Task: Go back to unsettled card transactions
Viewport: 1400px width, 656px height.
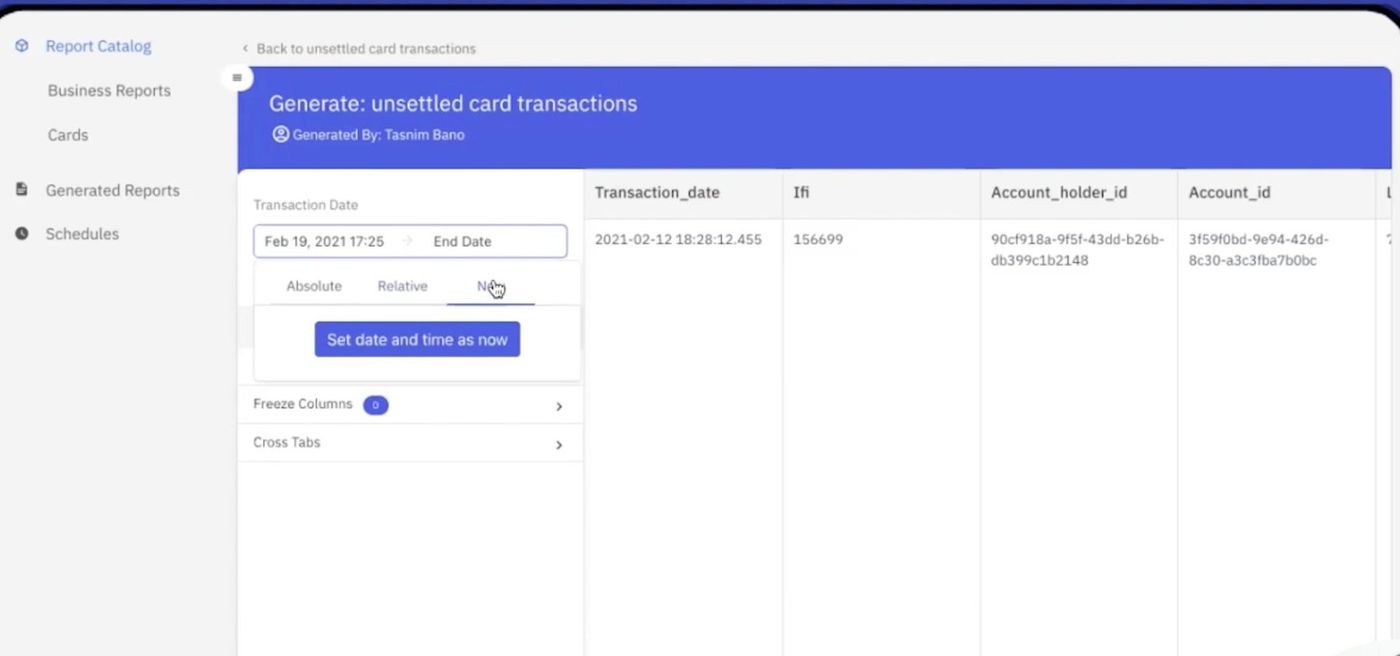Action: pos(366,49)
